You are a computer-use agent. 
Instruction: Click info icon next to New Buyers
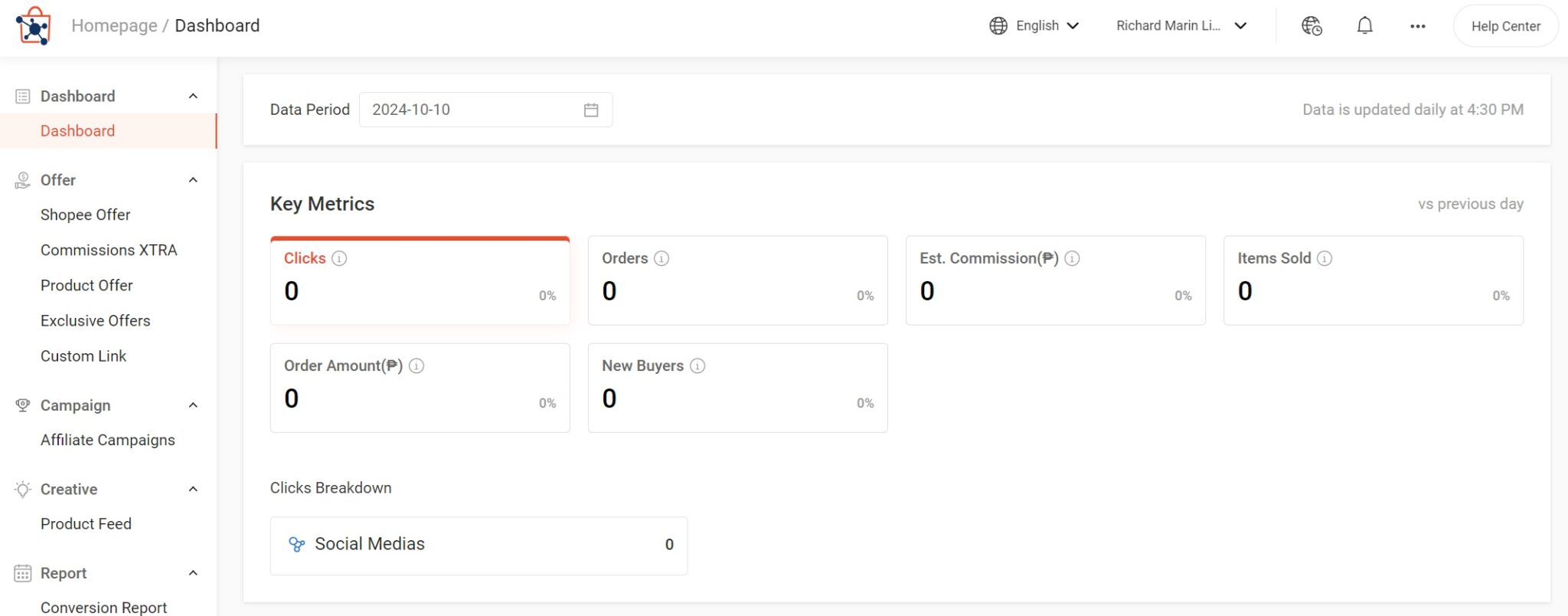(697, 366)
